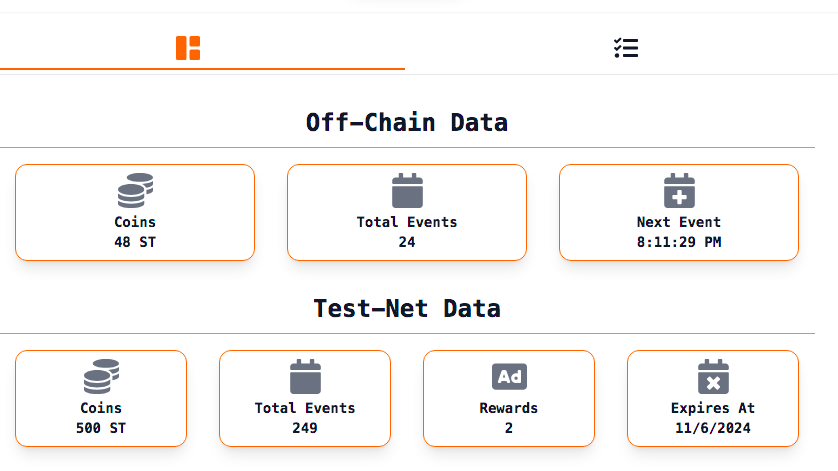The width and height of the screenshot is (838, 471).
Task: Click the Next Event calendar-plus icon
Action: (x=679, y=190)
